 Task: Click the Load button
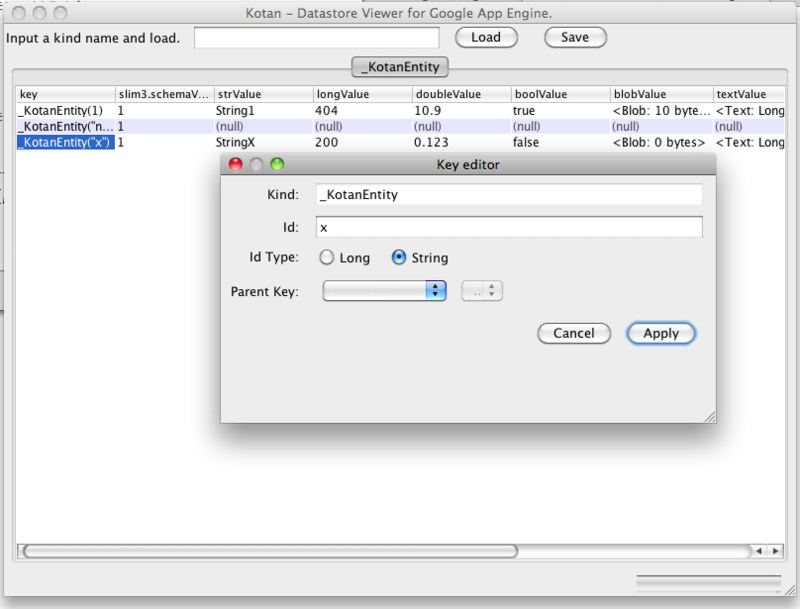coord(486,37)
